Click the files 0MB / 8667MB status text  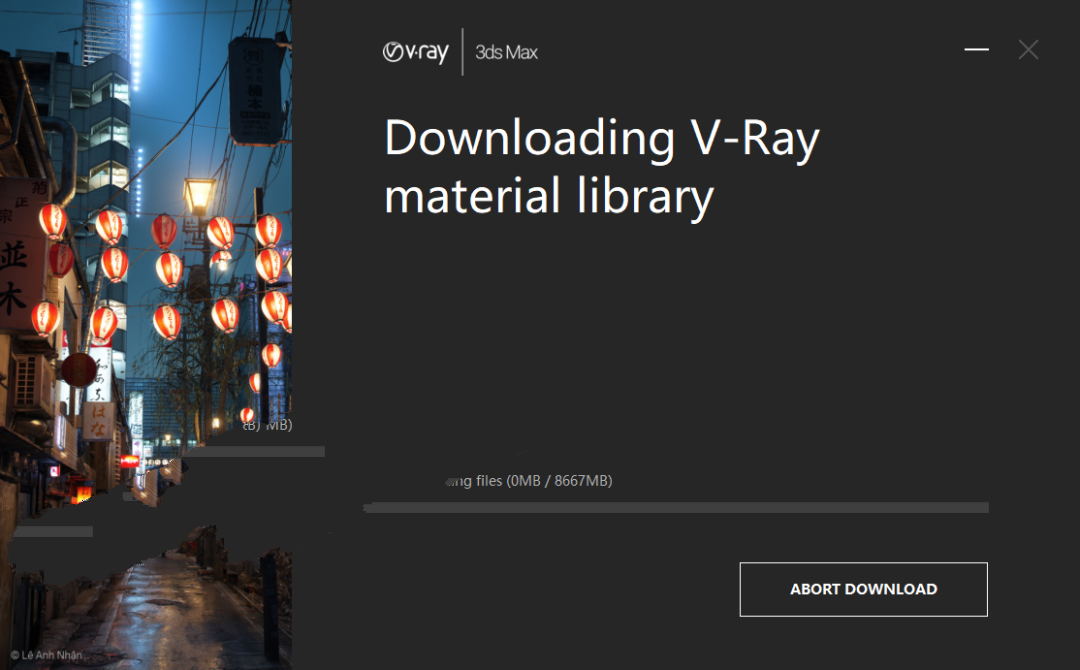(x=543, y=481)
